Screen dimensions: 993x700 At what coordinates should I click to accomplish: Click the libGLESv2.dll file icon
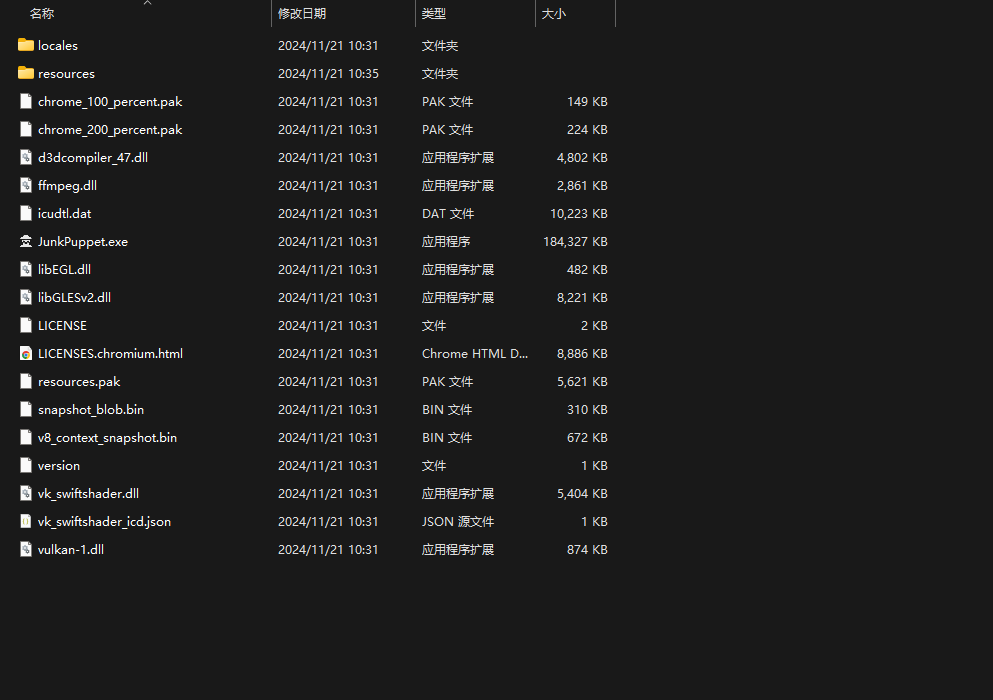(26, 297)
